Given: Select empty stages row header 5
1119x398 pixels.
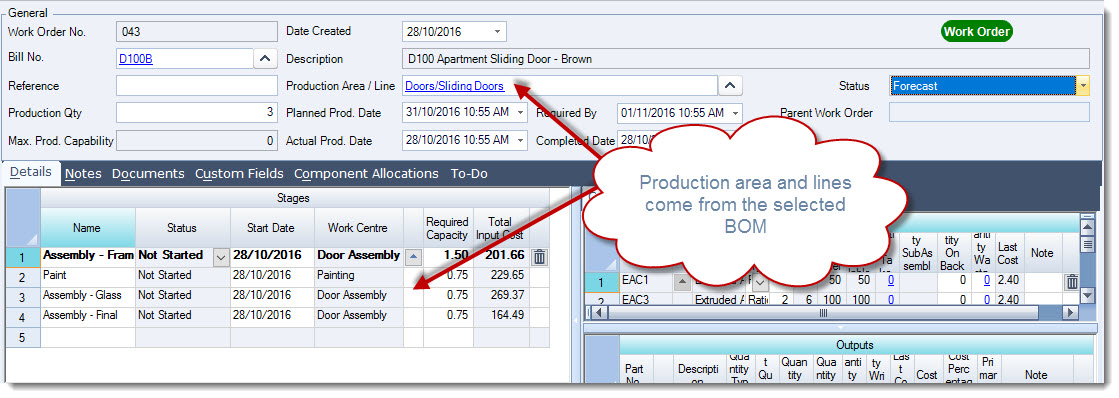Looking at the screenshot, I should point(22,337).
